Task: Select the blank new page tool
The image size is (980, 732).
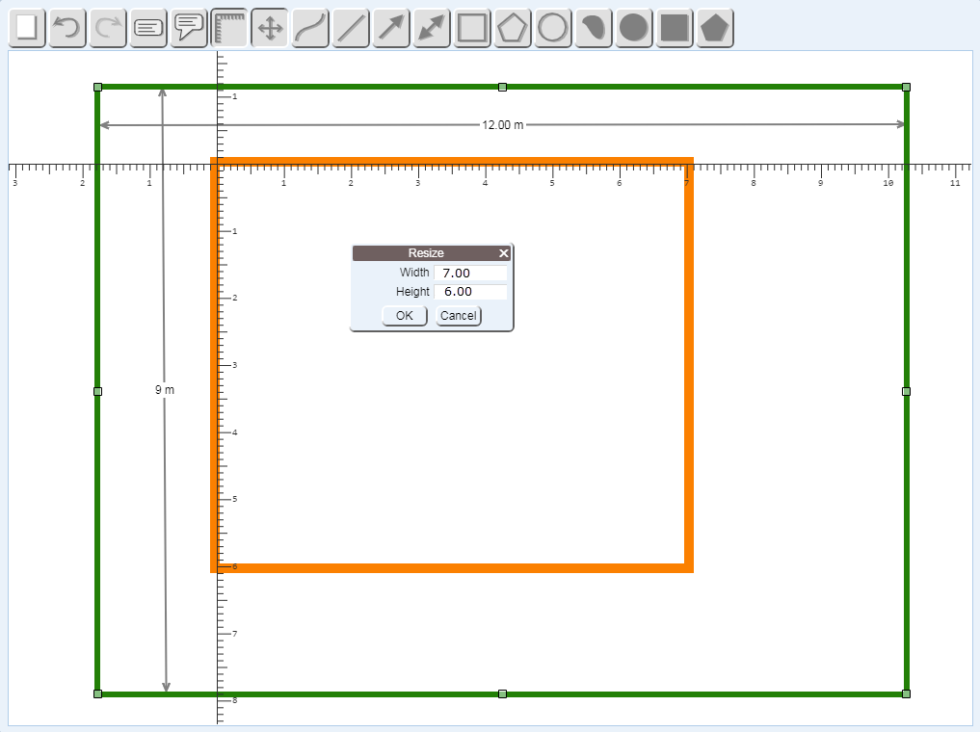Action: [x=26, y=28]
